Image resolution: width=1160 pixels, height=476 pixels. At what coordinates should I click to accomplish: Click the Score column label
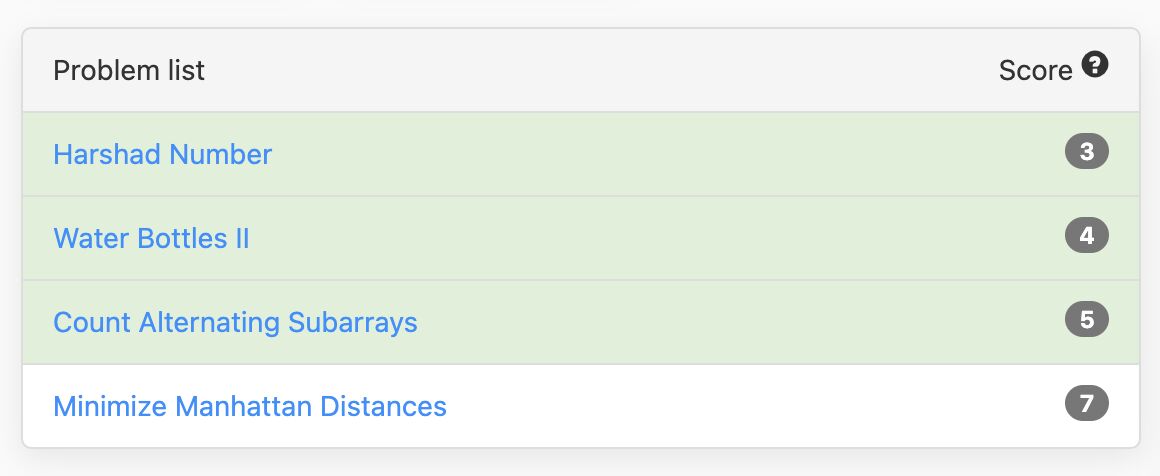coord(1035,70)
